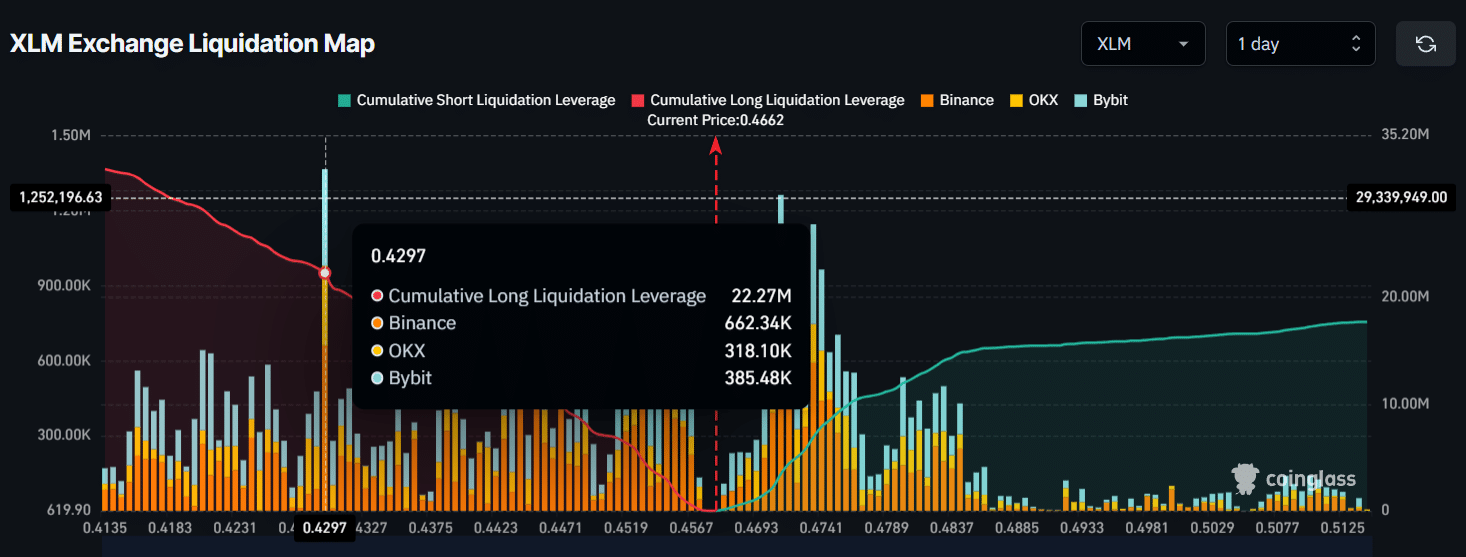Toggle Cumulative Long Liquidation Leverage legend series

point(767,100)
